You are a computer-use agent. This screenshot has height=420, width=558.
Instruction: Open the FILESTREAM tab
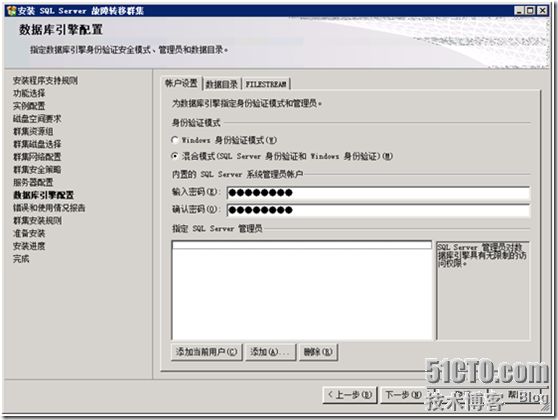(x=266, y=84)
